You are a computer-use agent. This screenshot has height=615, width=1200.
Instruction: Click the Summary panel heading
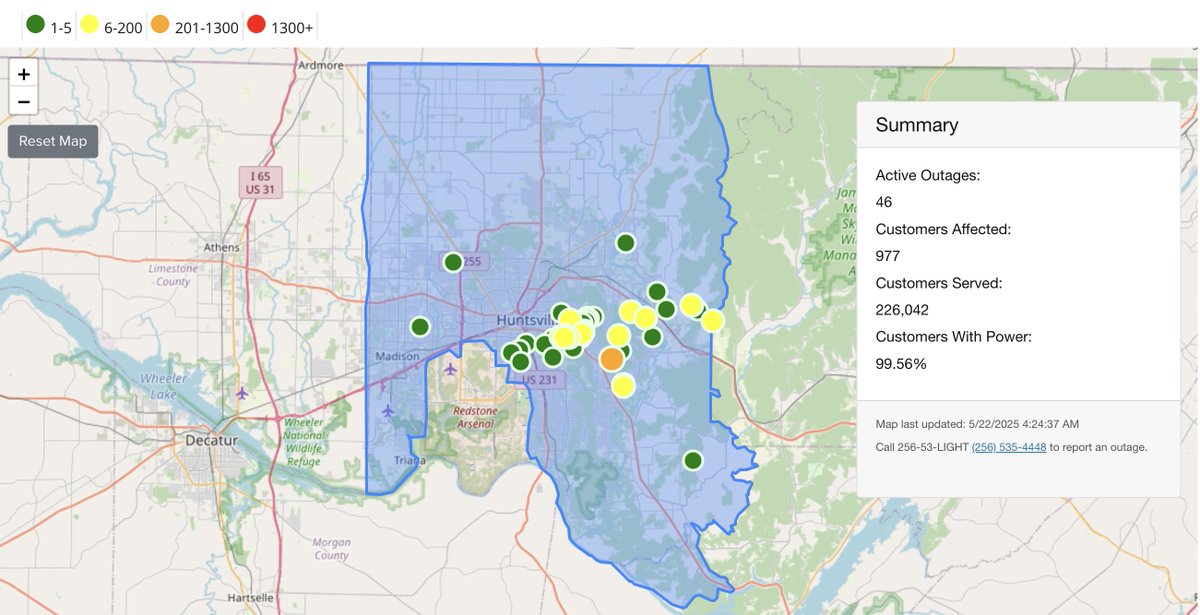point(917,125)
